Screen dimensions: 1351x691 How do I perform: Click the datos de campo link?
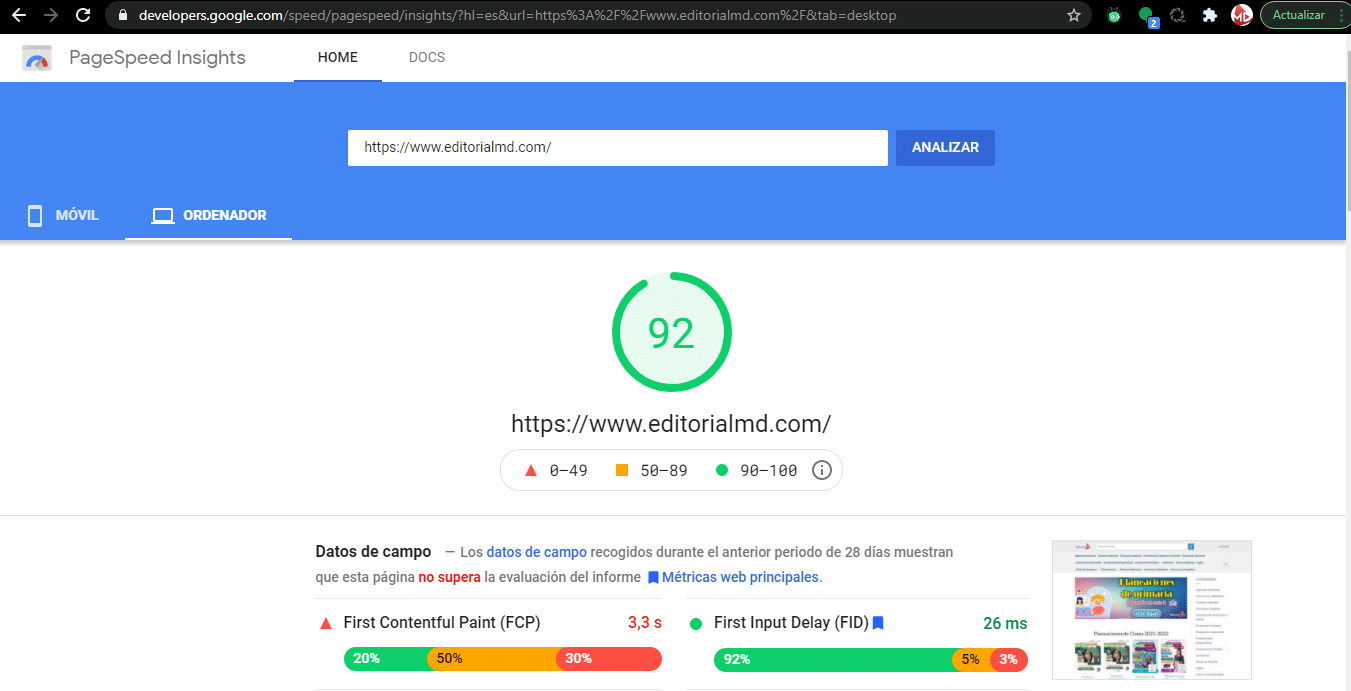(x=536, y=551)
